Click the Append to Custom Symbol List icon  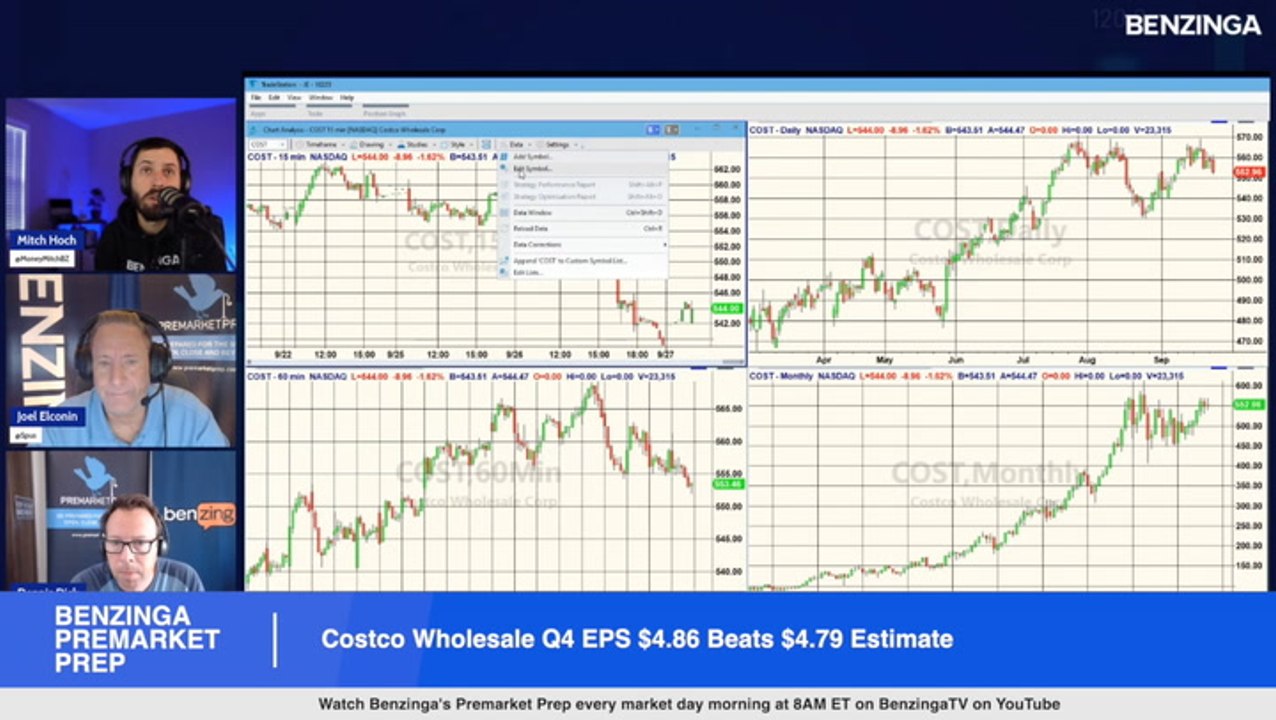pos(504,261)
